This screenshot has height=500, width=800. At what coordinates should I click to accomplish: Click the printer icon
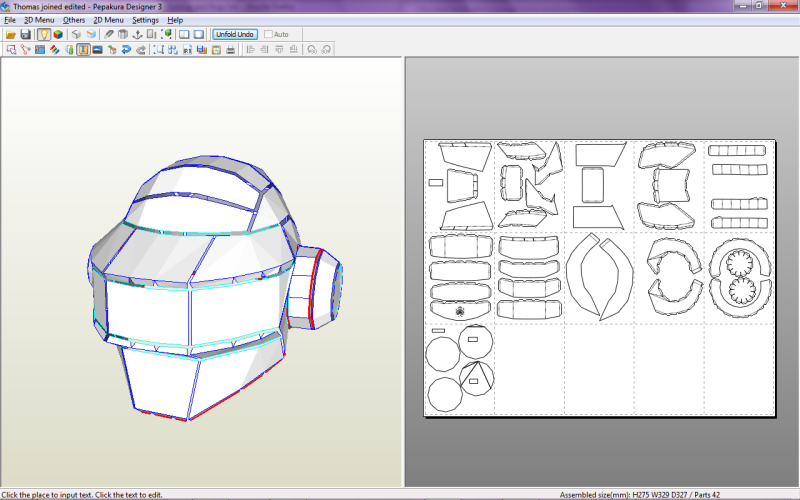click(231, 49)
